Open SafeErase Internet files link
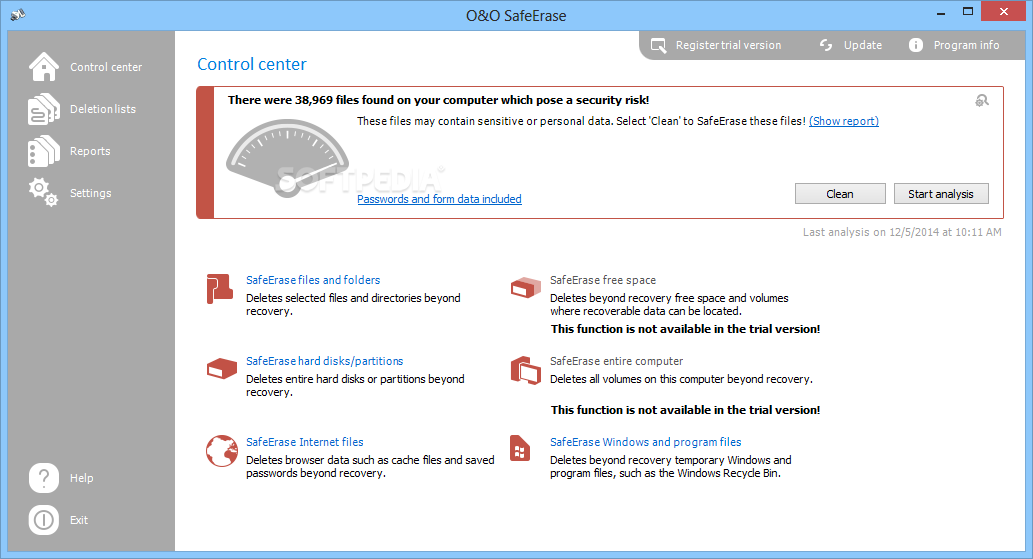1033x559 pixels. point(304,442)
